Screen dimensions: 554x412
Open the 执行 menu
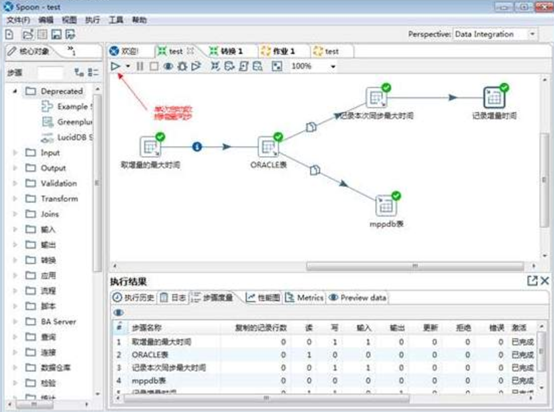[93, 20]
